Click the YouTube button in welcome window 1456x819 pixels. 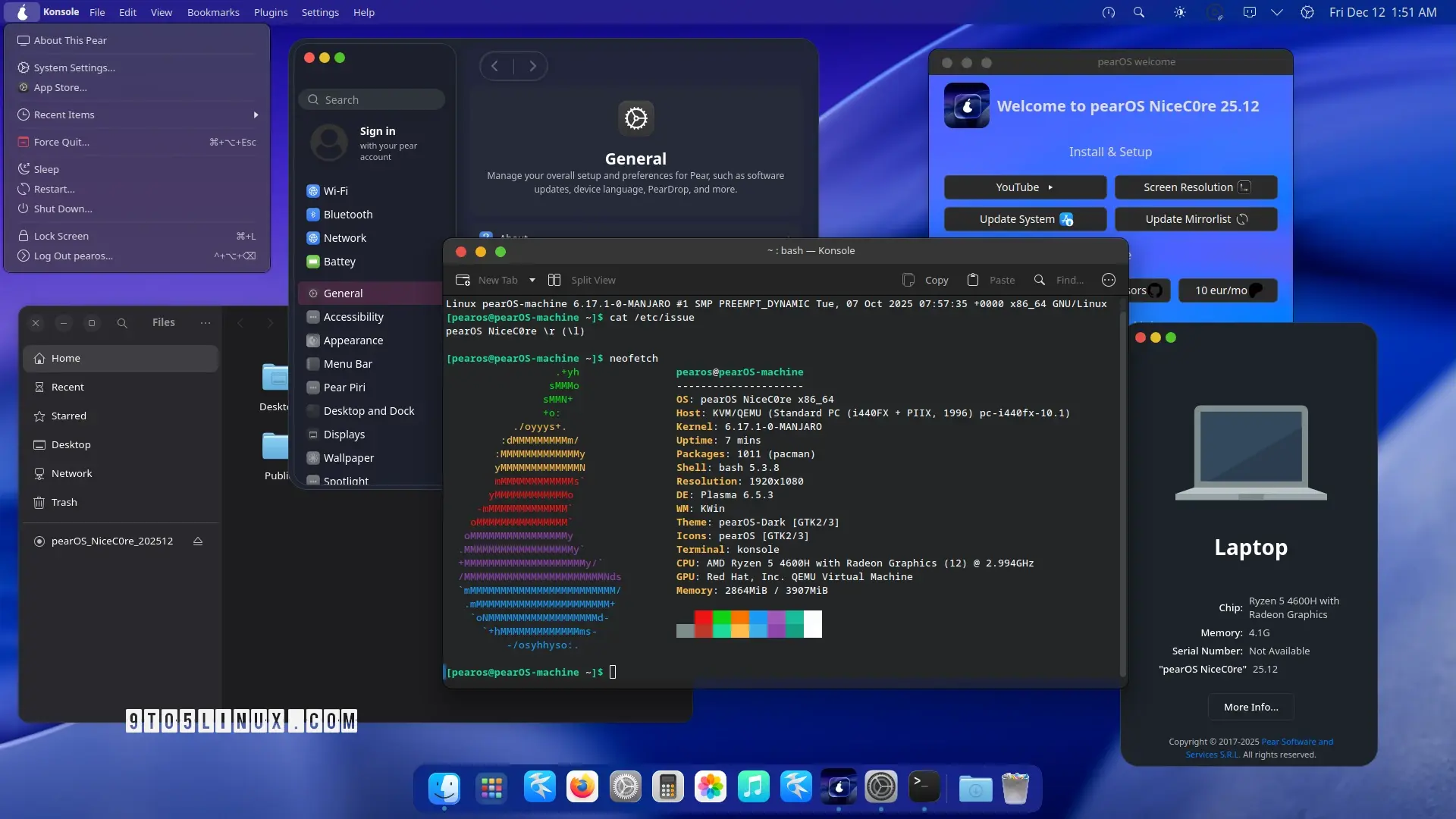[x=1024, y=187]
